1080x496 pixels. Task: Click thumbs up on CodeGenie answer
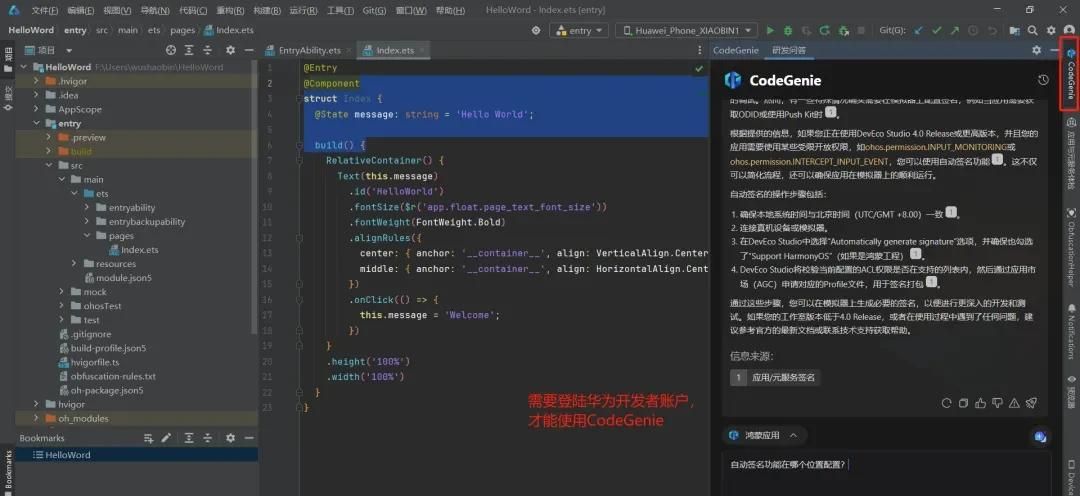pyautogui.click(x=980, y=403)
